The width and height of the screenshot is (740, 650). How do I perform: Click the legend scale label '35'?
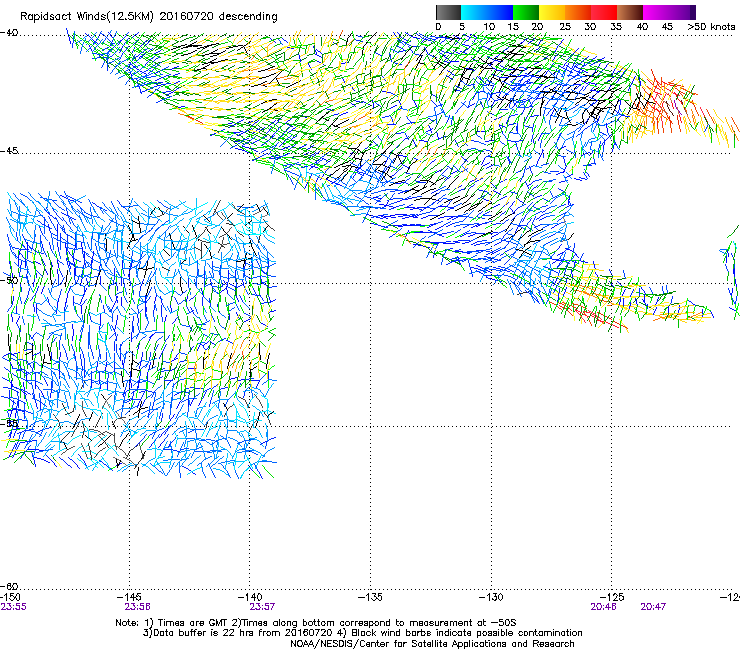pyautogui.click(x=616, y=27)
